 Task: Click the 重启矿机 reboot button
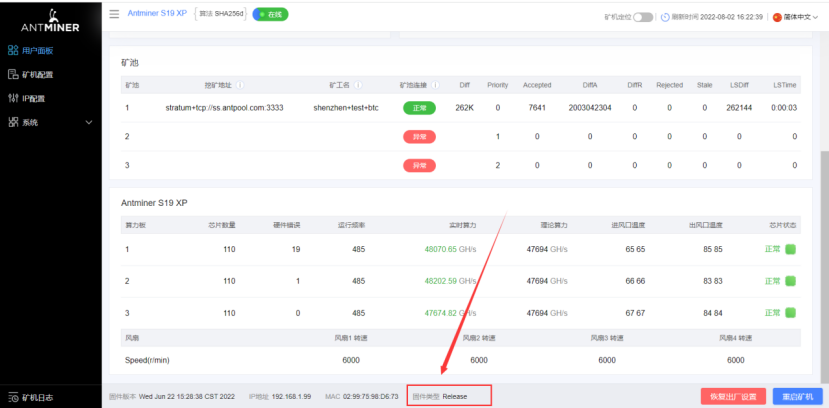click(x=797, y=397)
